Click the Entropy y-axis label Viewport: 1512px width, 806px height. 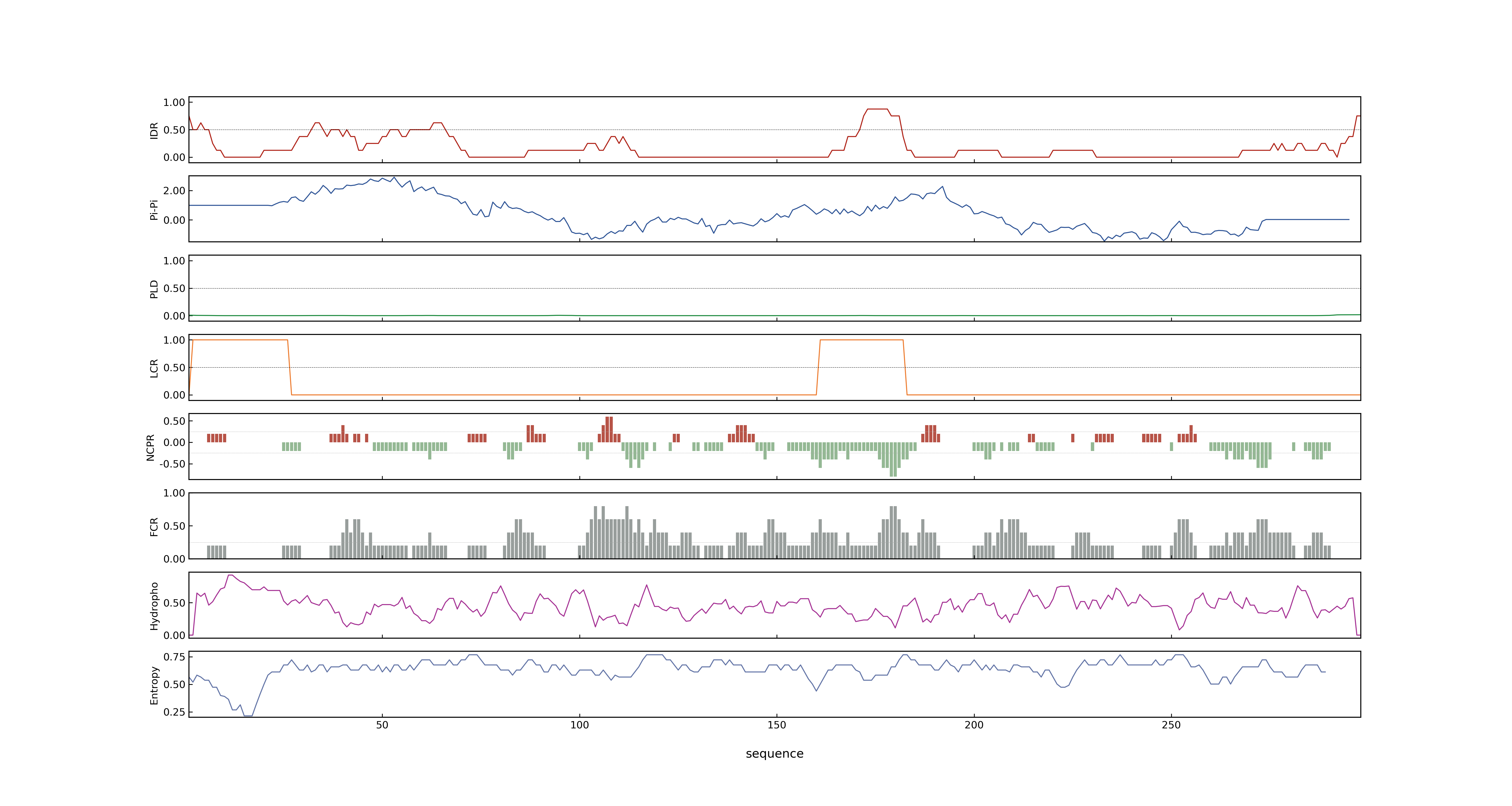point(154,685)
